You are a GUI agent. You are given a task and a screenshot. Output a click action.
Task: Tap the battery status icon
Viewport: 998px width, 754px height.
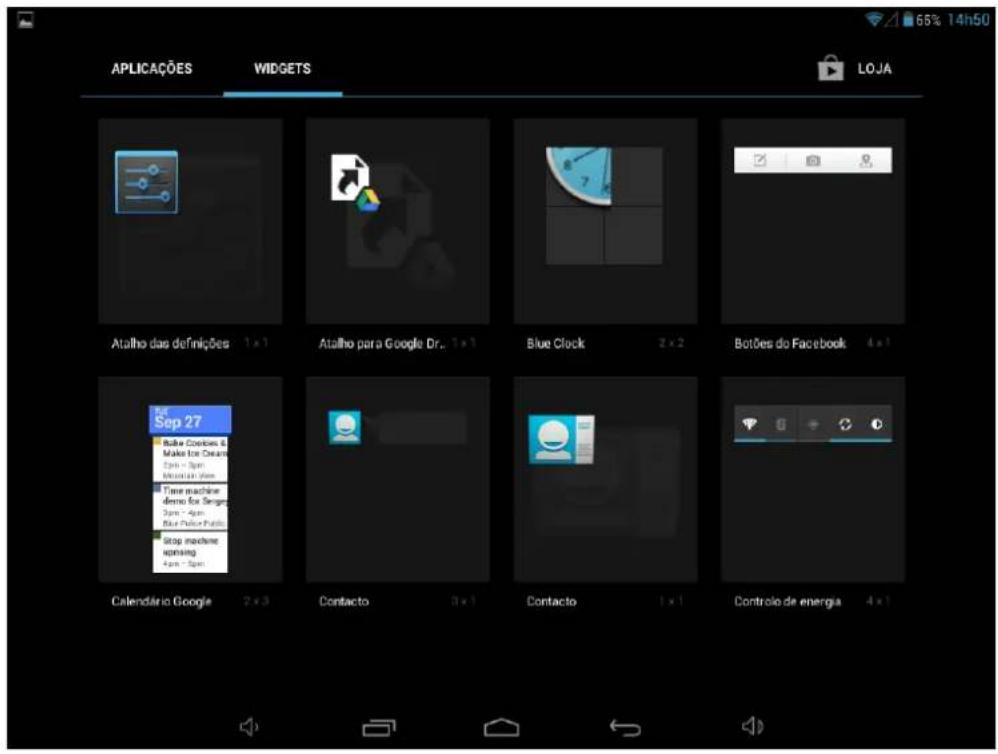[908, 20]
